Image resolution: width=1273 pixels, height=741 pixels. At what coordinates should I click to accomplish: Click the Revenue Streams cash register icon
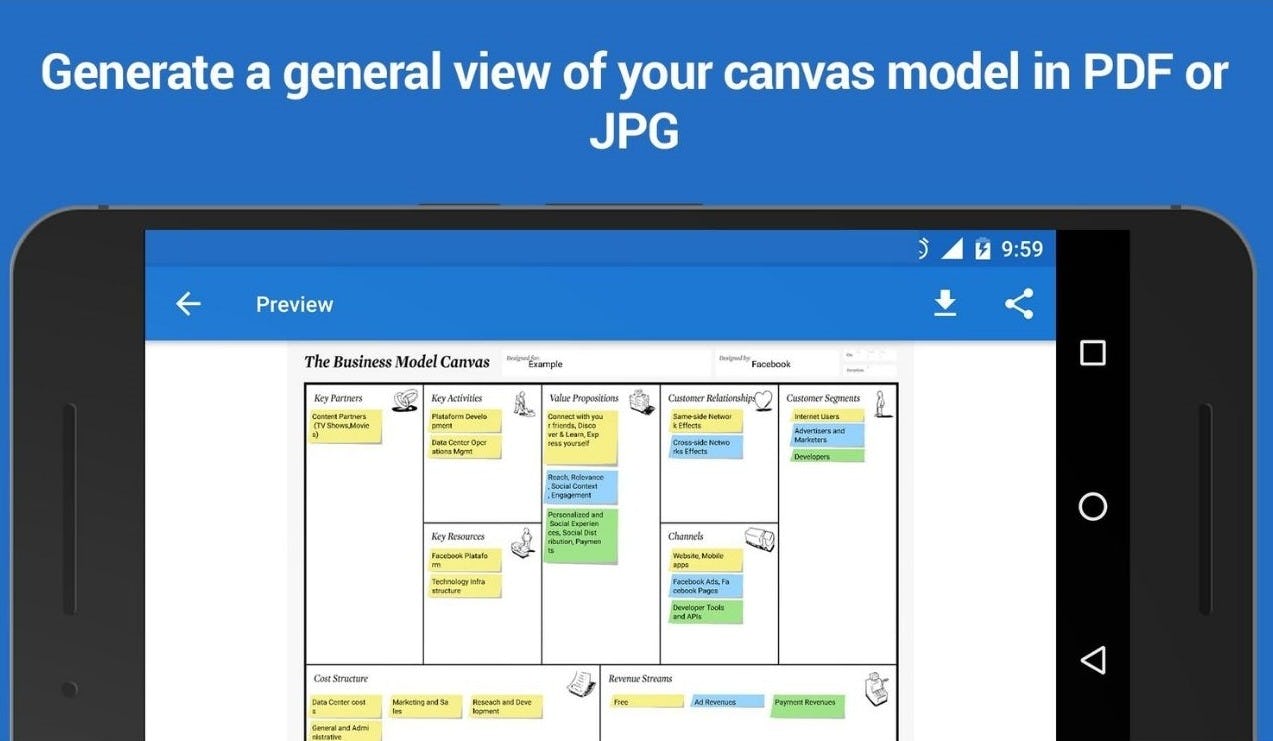click(878, 685)
